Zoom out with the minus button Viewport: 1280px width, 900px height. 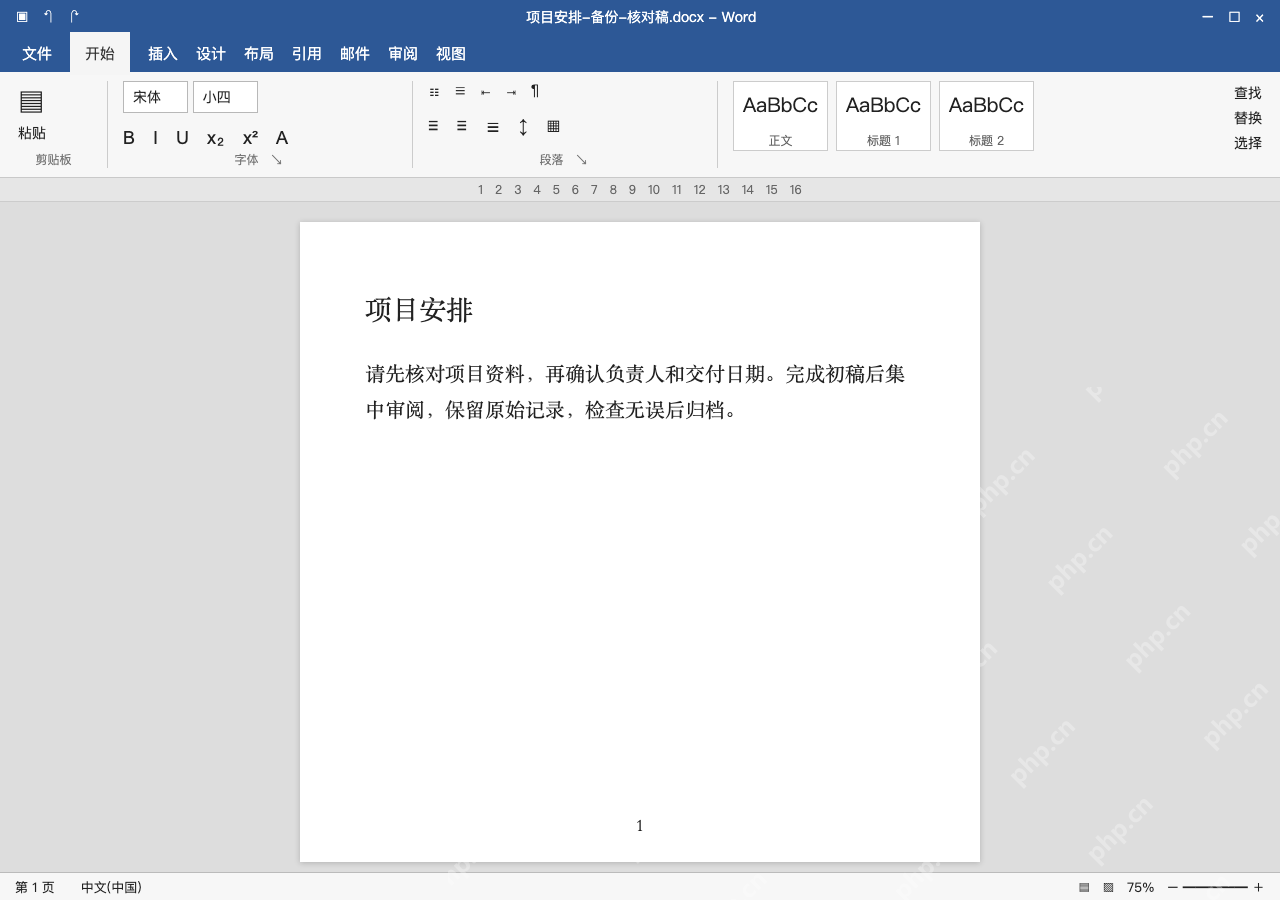point(1173,887)
